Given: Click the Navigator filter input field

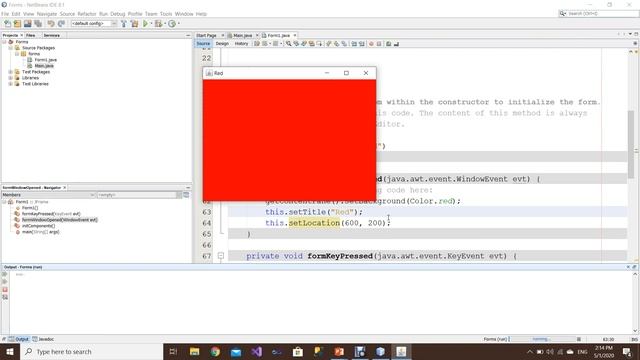Looking at the screenshot, I should tap(136, 195).
